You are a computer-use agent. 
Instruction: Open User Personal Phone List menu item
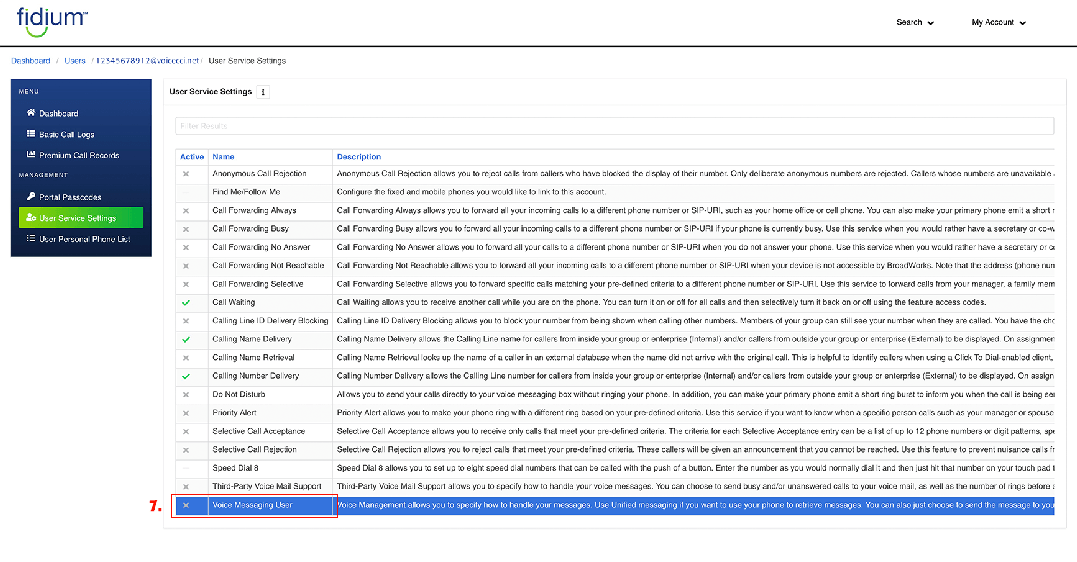(x=84, y=239)
